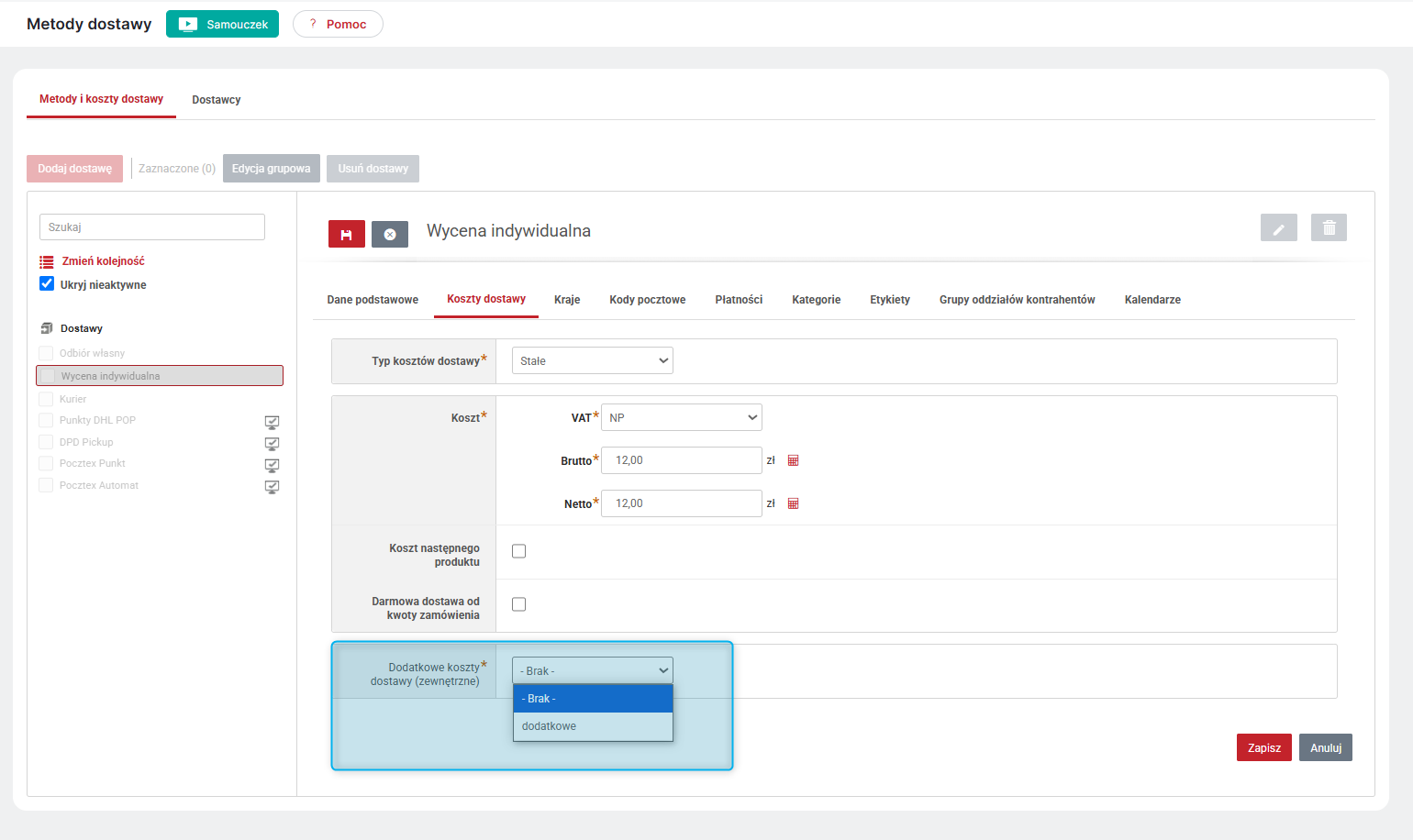The image size is (1413, 840).
Task: Open Kody pocztowe tab
Action: [x=648, y=300]
